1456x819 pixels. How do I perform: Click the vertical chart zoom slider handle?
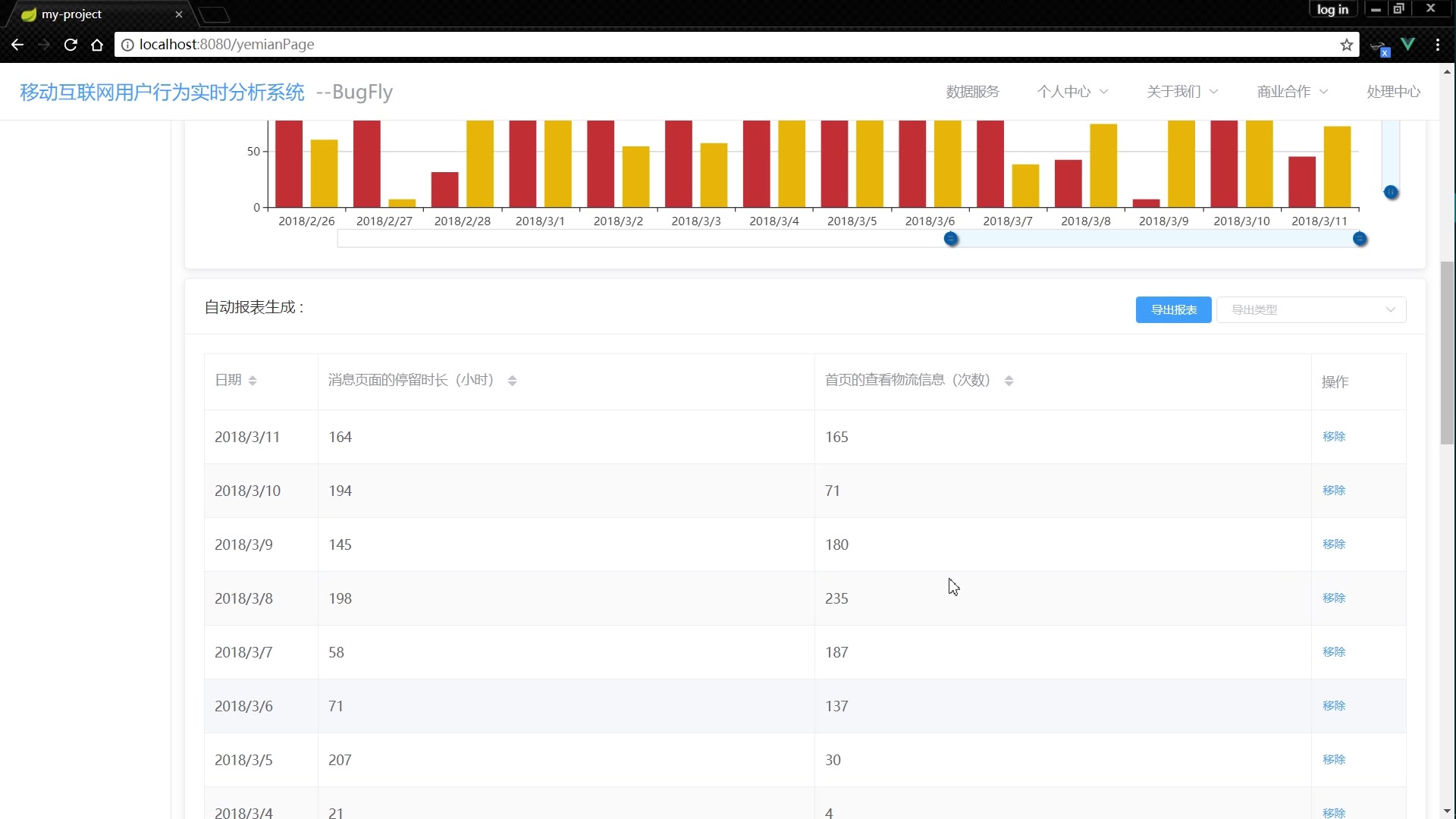coord(1391,192)
